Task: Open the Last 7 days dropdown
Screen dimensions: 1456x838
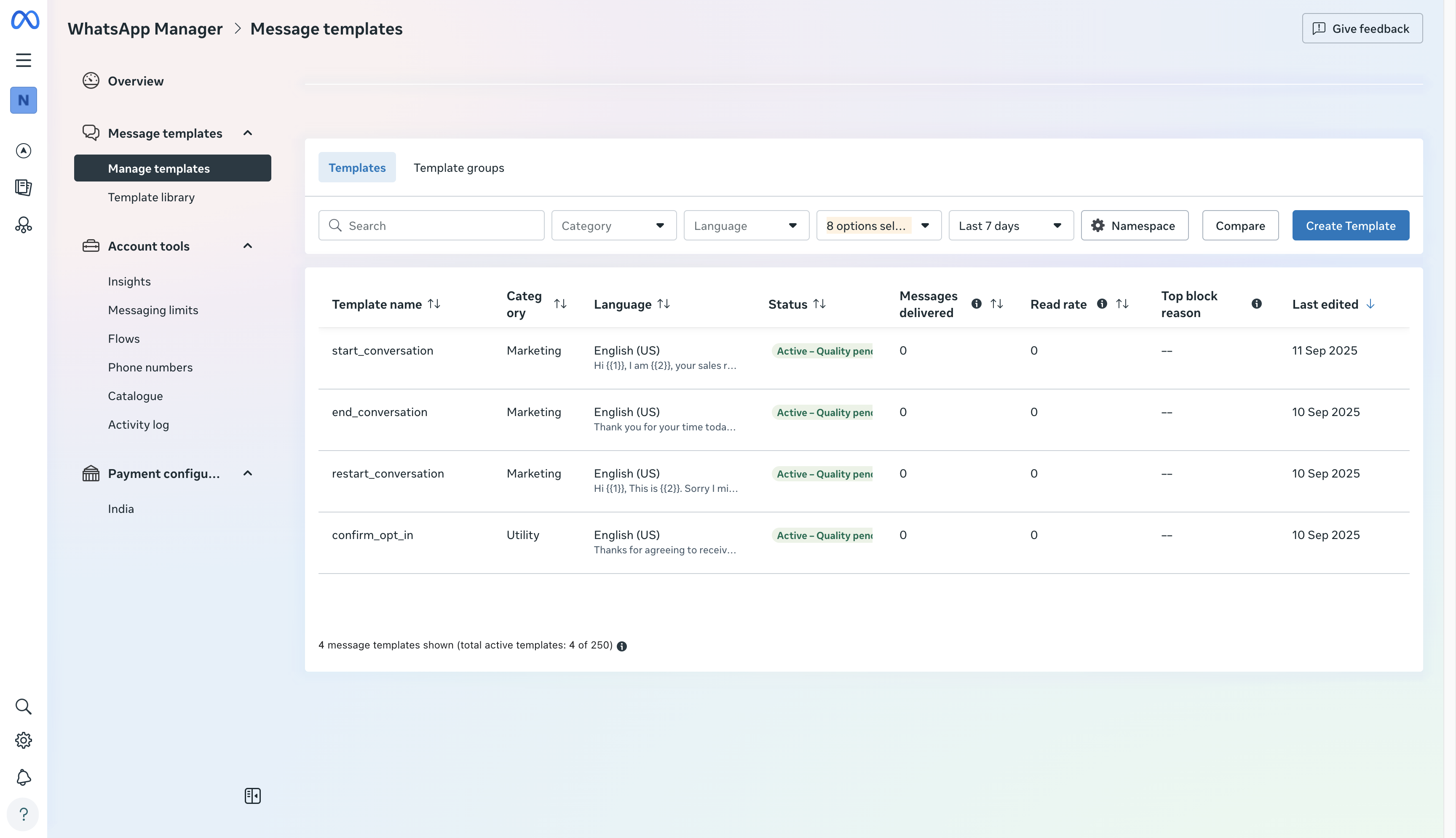Action: point(1010,226)
